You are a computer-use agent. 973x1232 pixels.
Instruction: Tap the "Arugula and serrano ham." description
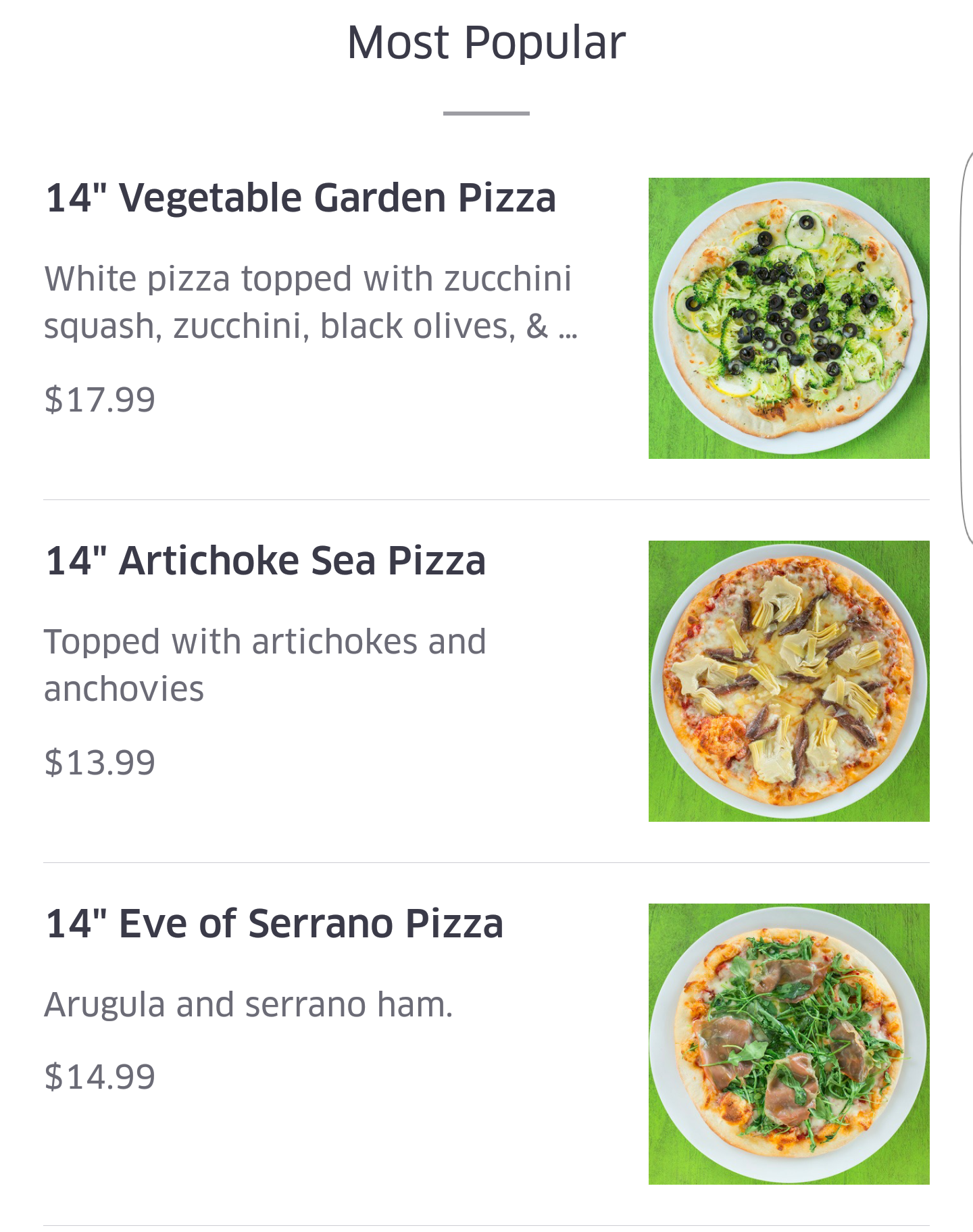[248, 1005]
